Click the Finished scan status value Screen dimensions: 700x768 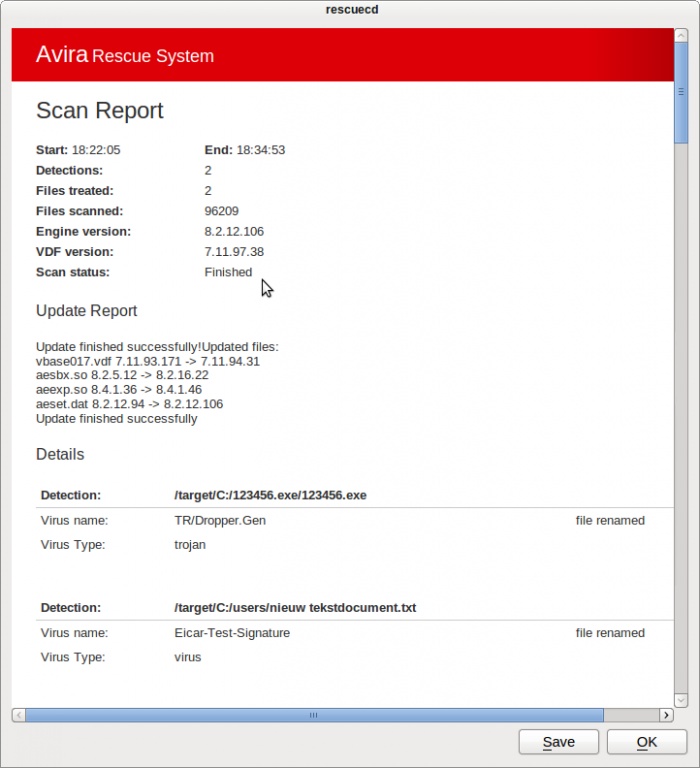tap(228, 272)
